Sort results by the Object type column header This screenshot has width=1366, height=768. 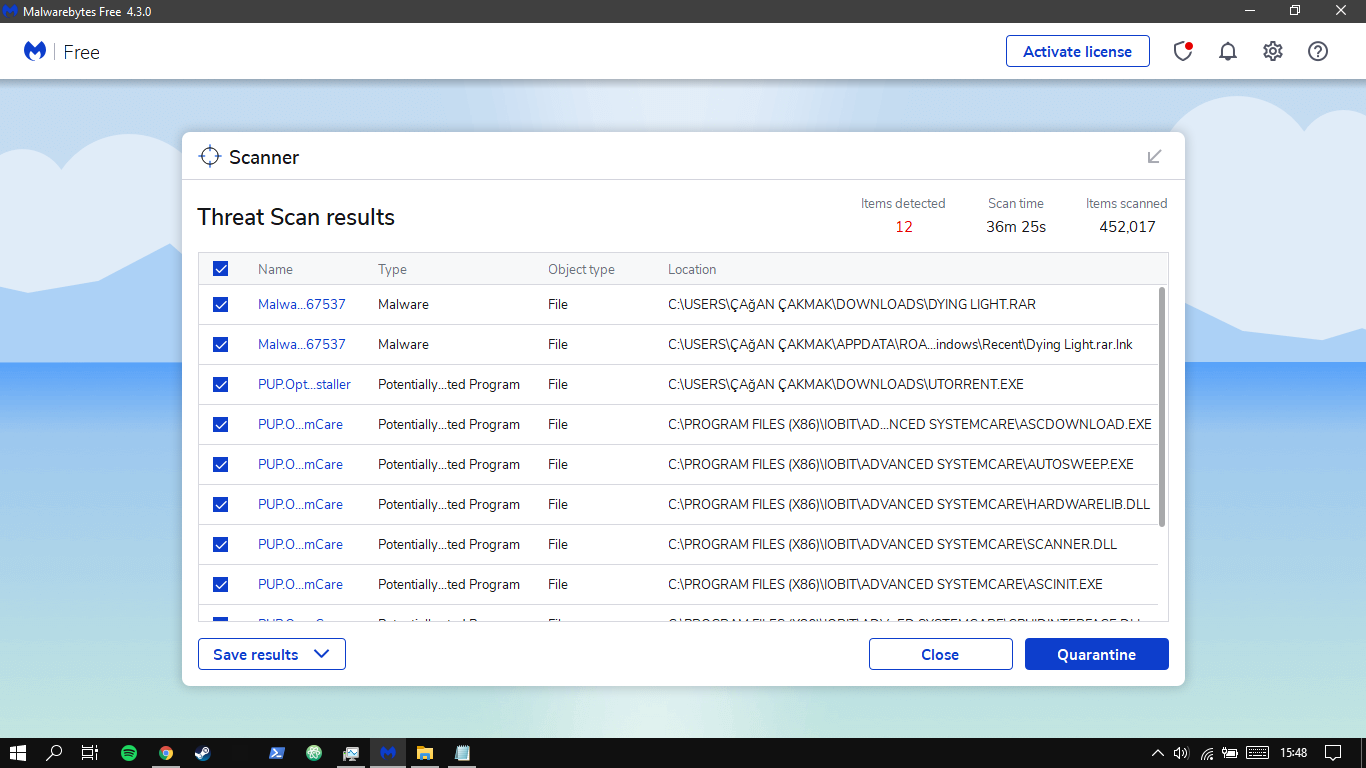pos(581,269)
